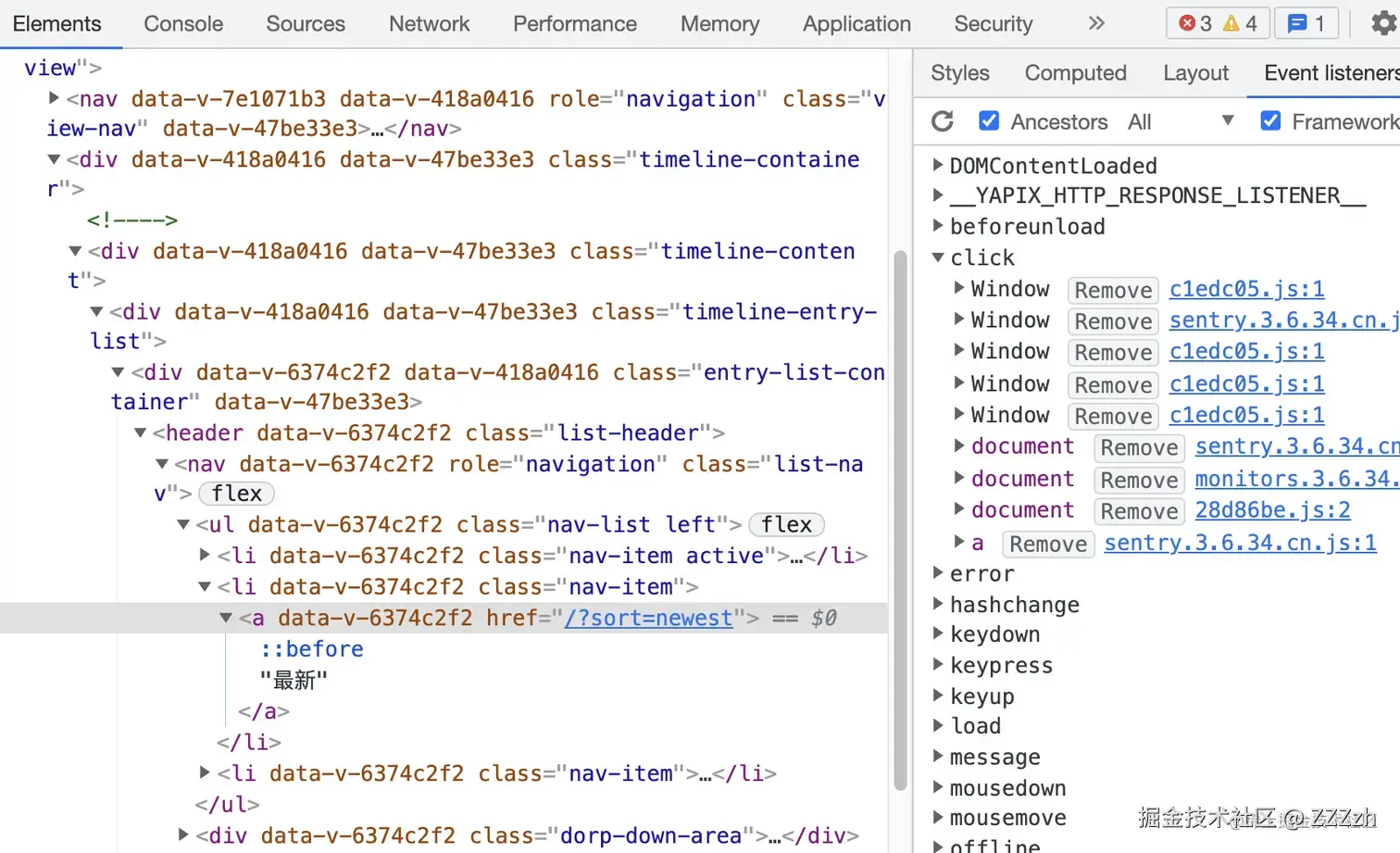Expand the DOMContentLoaded event group
1400x853 pixels.
pyautogui.click(x=938, y=166)
